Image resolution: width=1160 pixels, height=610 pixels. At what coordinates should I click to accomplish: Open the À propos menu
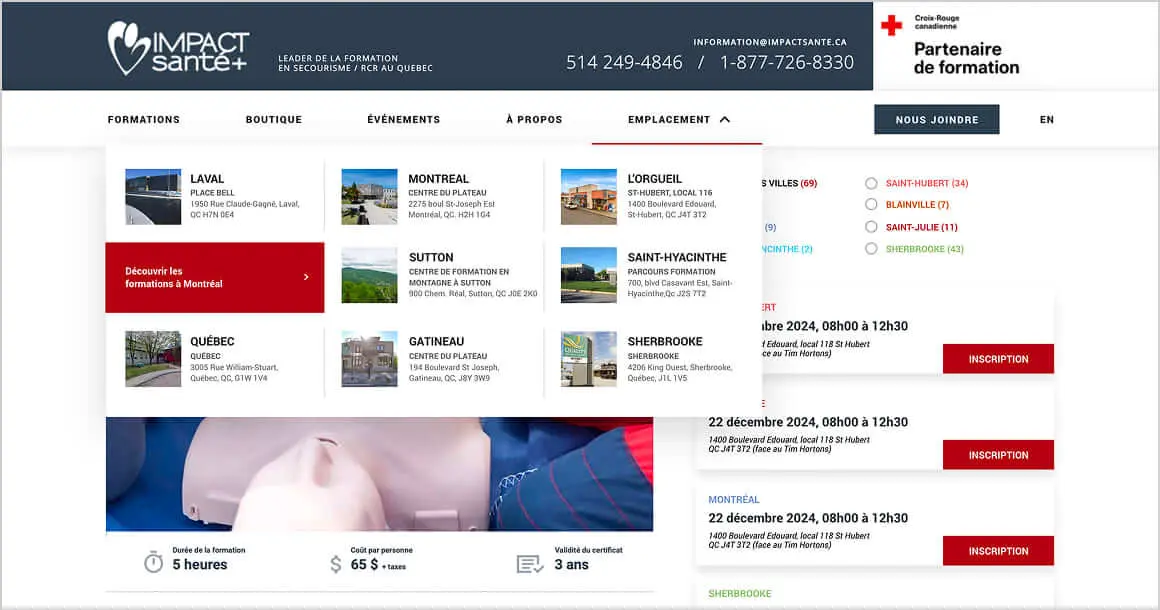[534, 119]
